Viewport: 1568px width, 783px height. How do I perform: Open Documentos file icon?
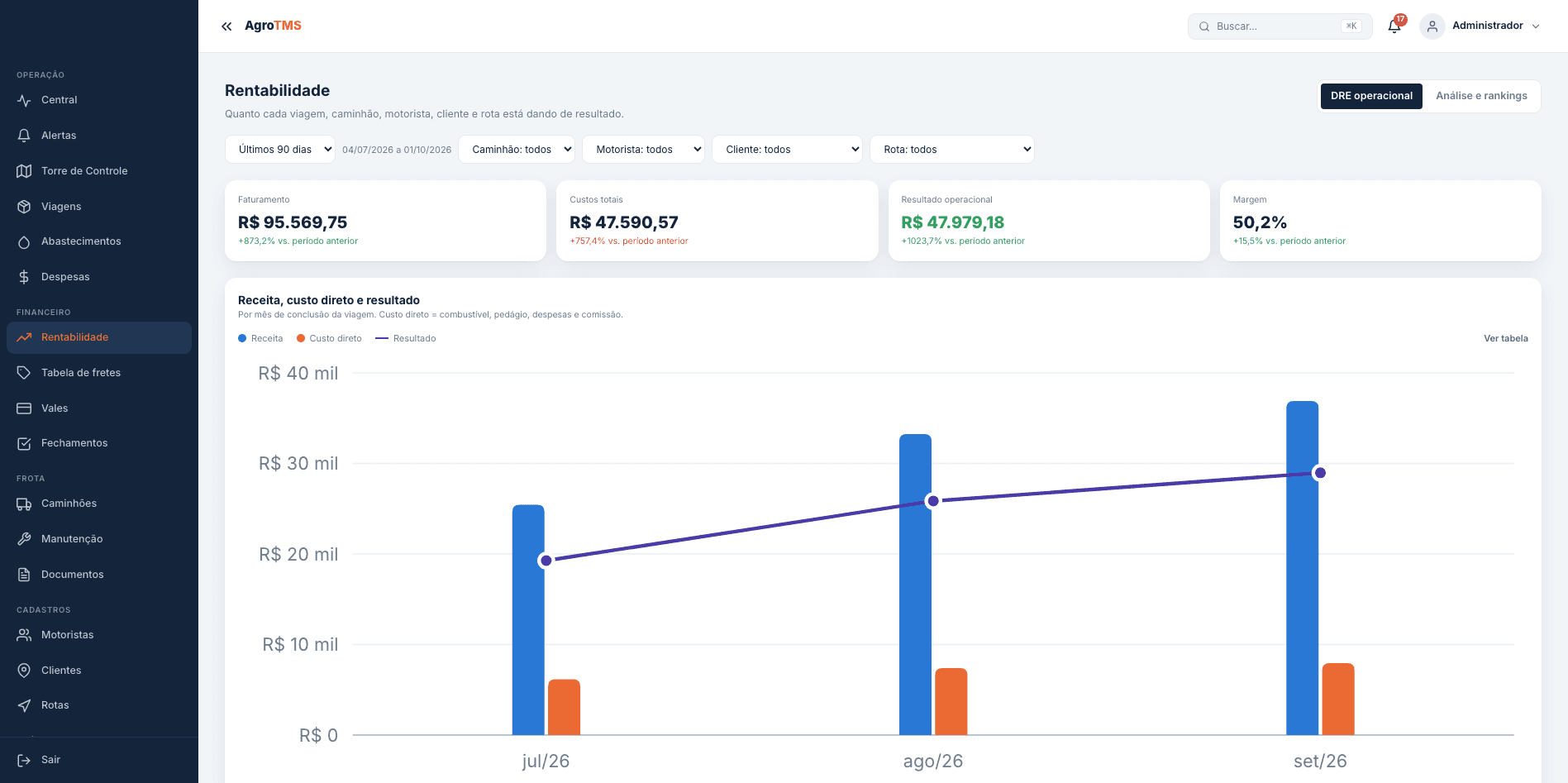pyautogui.click(x=24, y=575)
